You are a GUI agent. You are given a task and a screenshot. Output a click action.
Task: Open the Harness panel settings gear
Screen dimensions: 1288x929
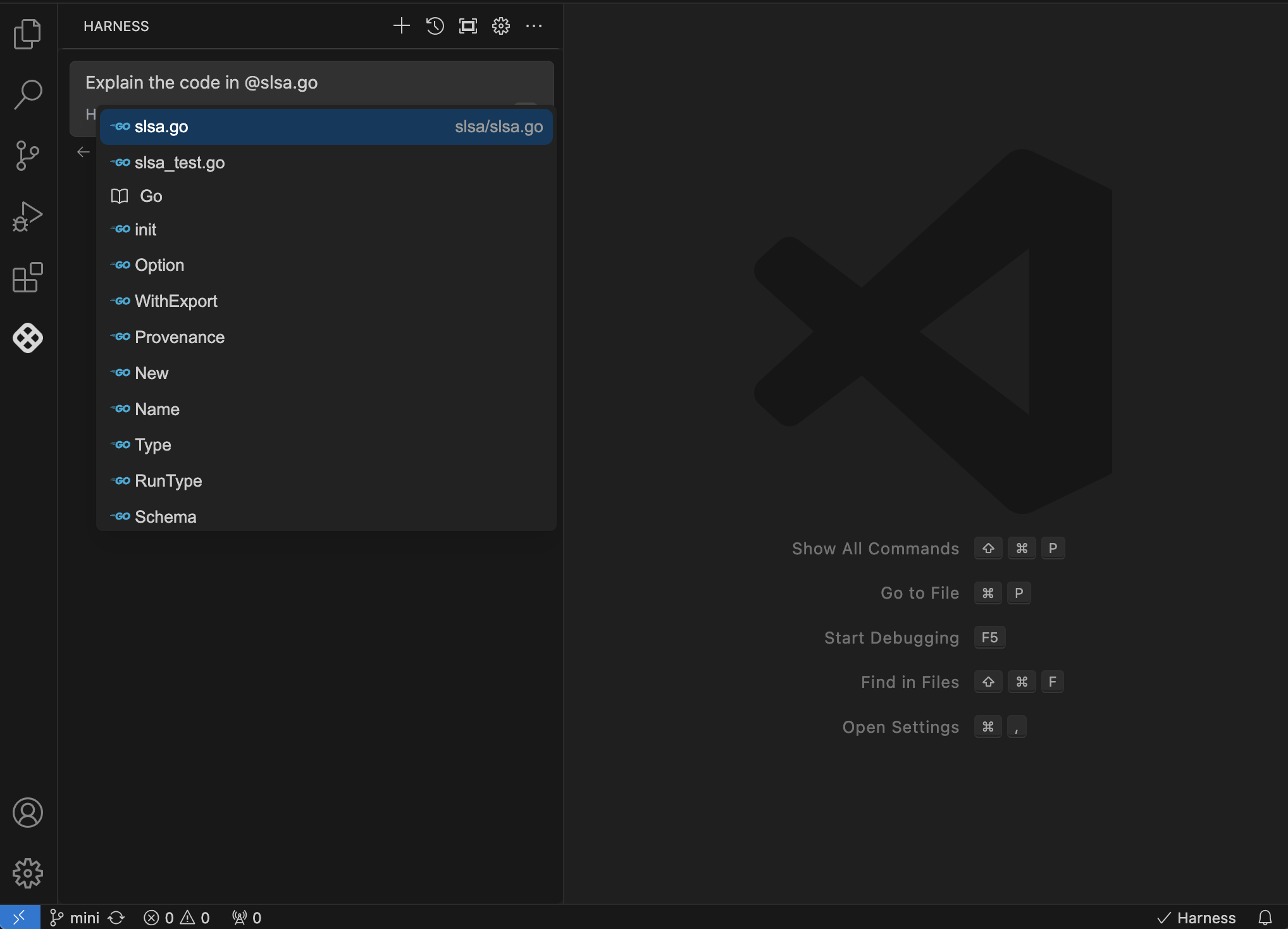(x=500, y=26)
